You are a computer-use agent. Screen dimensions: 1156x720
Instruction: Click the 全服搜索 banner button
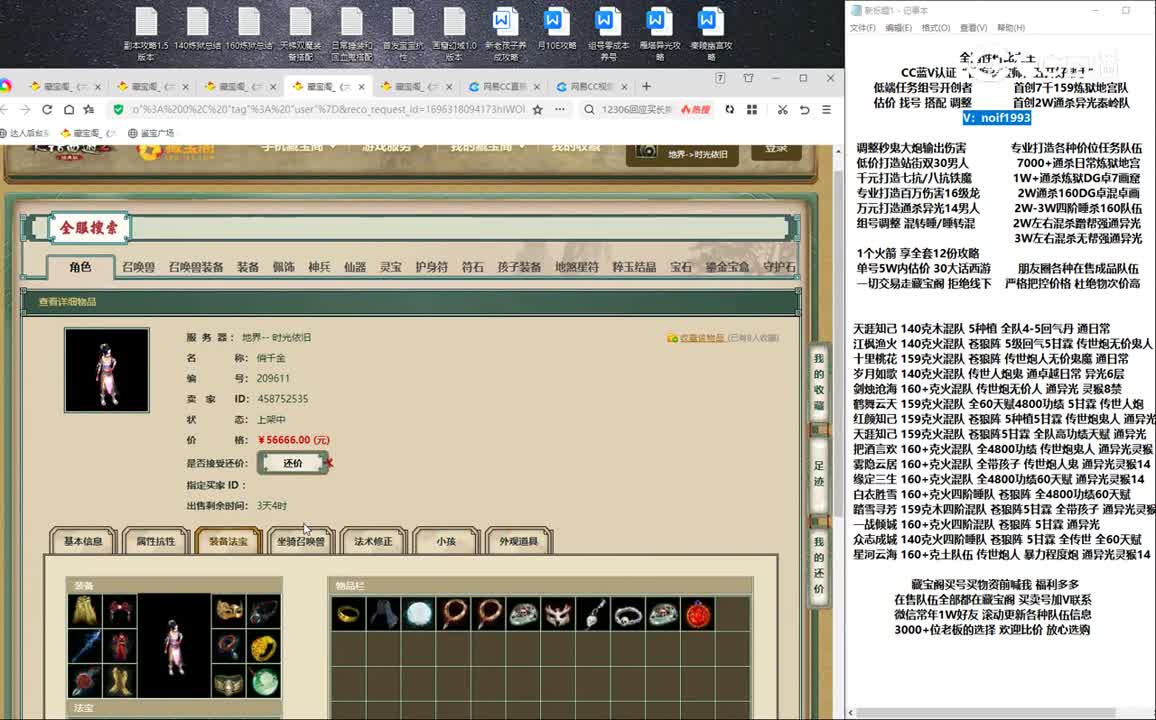(x=89, y=228)
